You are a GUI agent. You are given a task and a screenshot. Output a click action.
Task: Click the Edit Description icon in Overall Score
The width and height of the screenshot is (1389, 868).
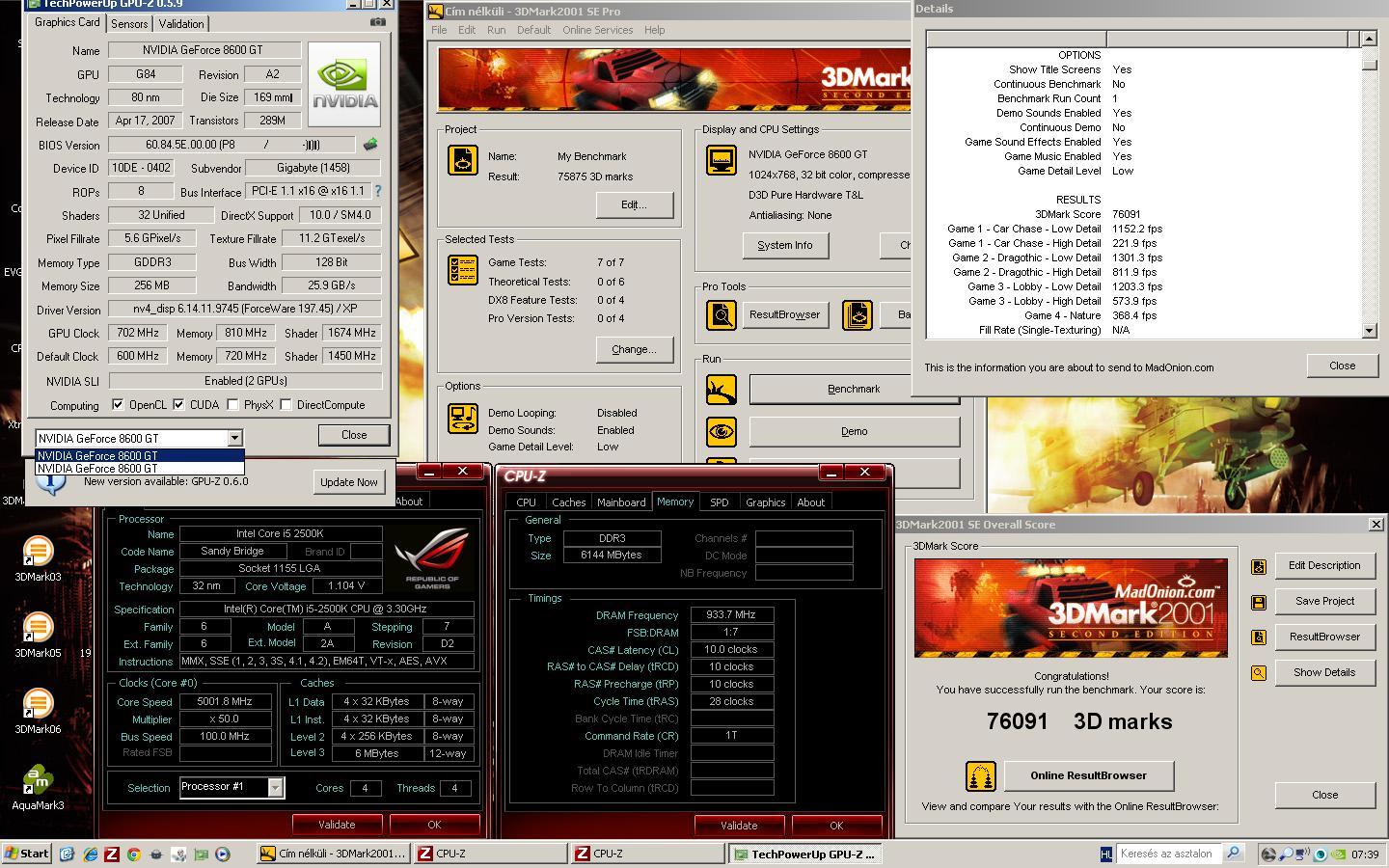1259,567
